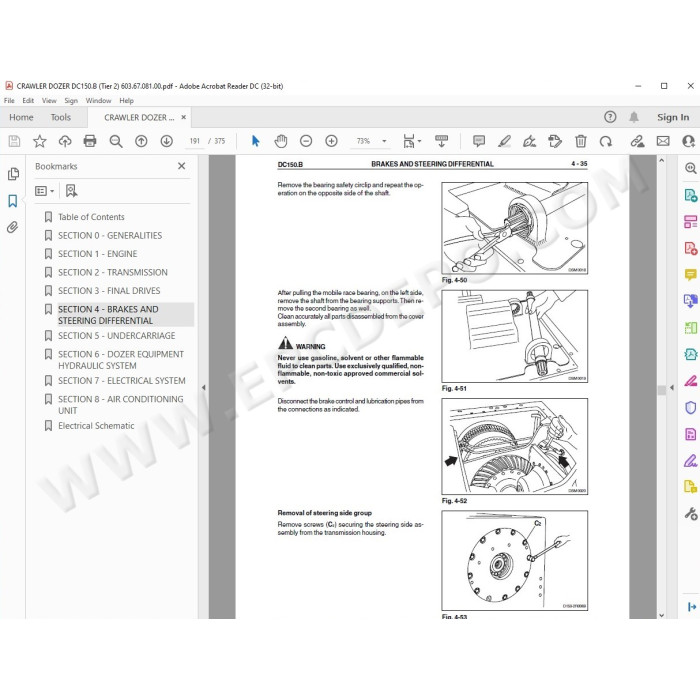The width and height of the screenshot is (700, 700).
Task: Toggle the Attachments paperclip panel
Action: click(x=12, y=227)
